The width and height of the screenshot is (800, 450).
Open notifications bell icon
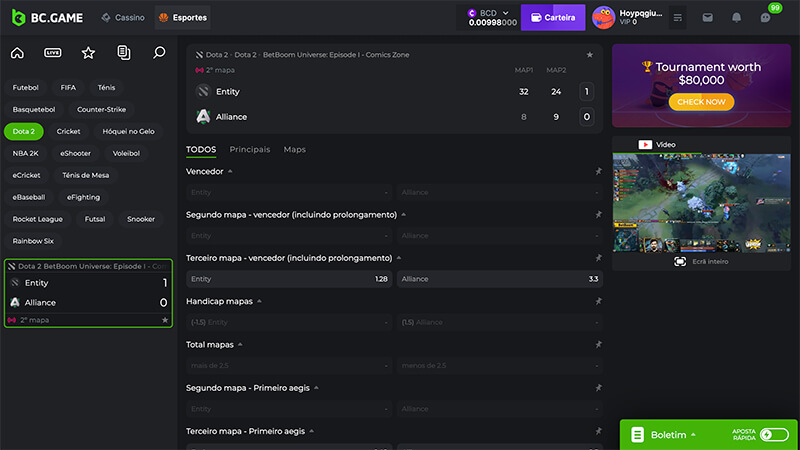tap(736, 17)
